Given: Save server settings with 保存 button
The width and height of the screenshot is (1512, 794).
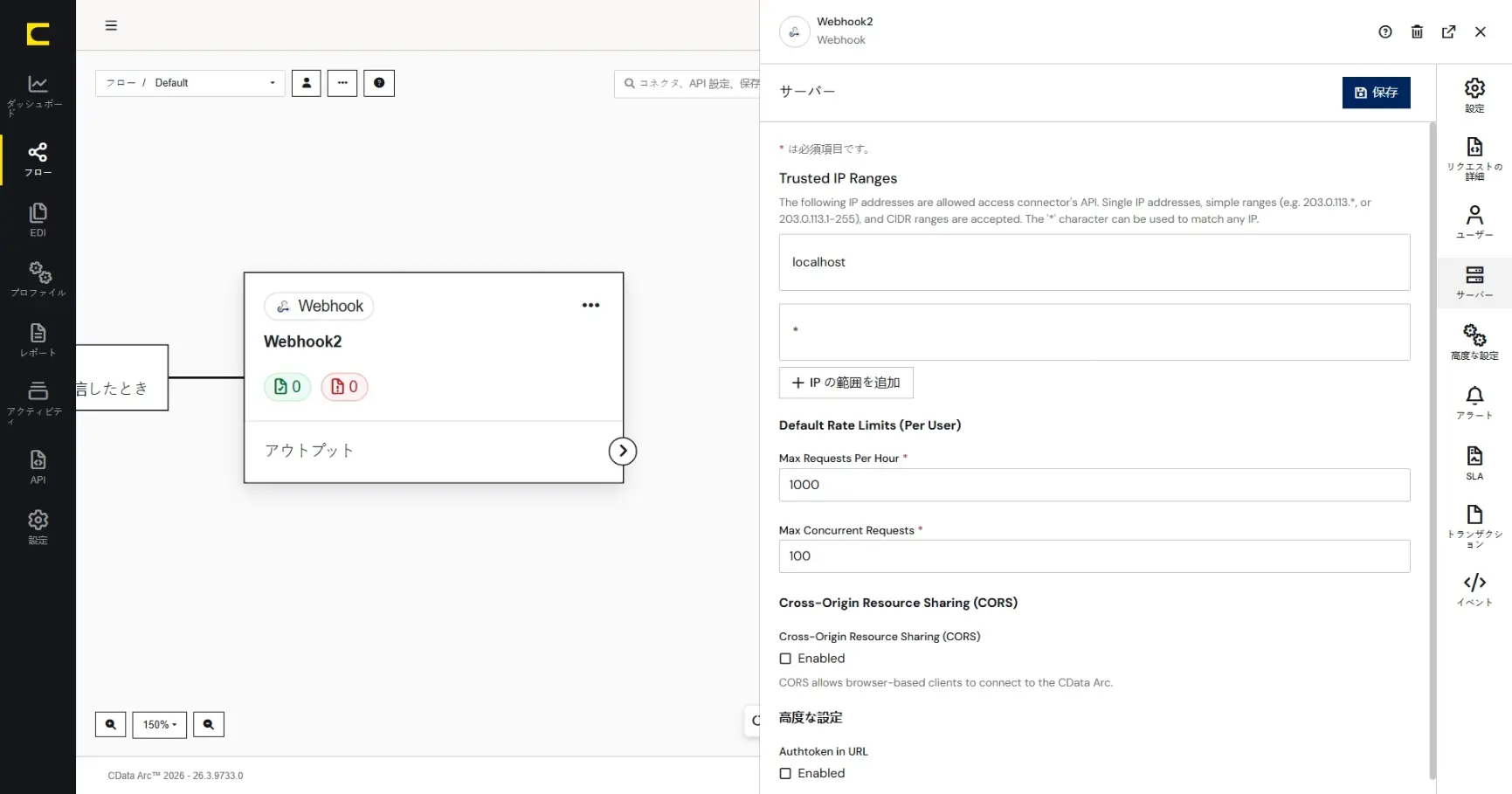Looking at the screenshot, I should (x=1376, y=93).
